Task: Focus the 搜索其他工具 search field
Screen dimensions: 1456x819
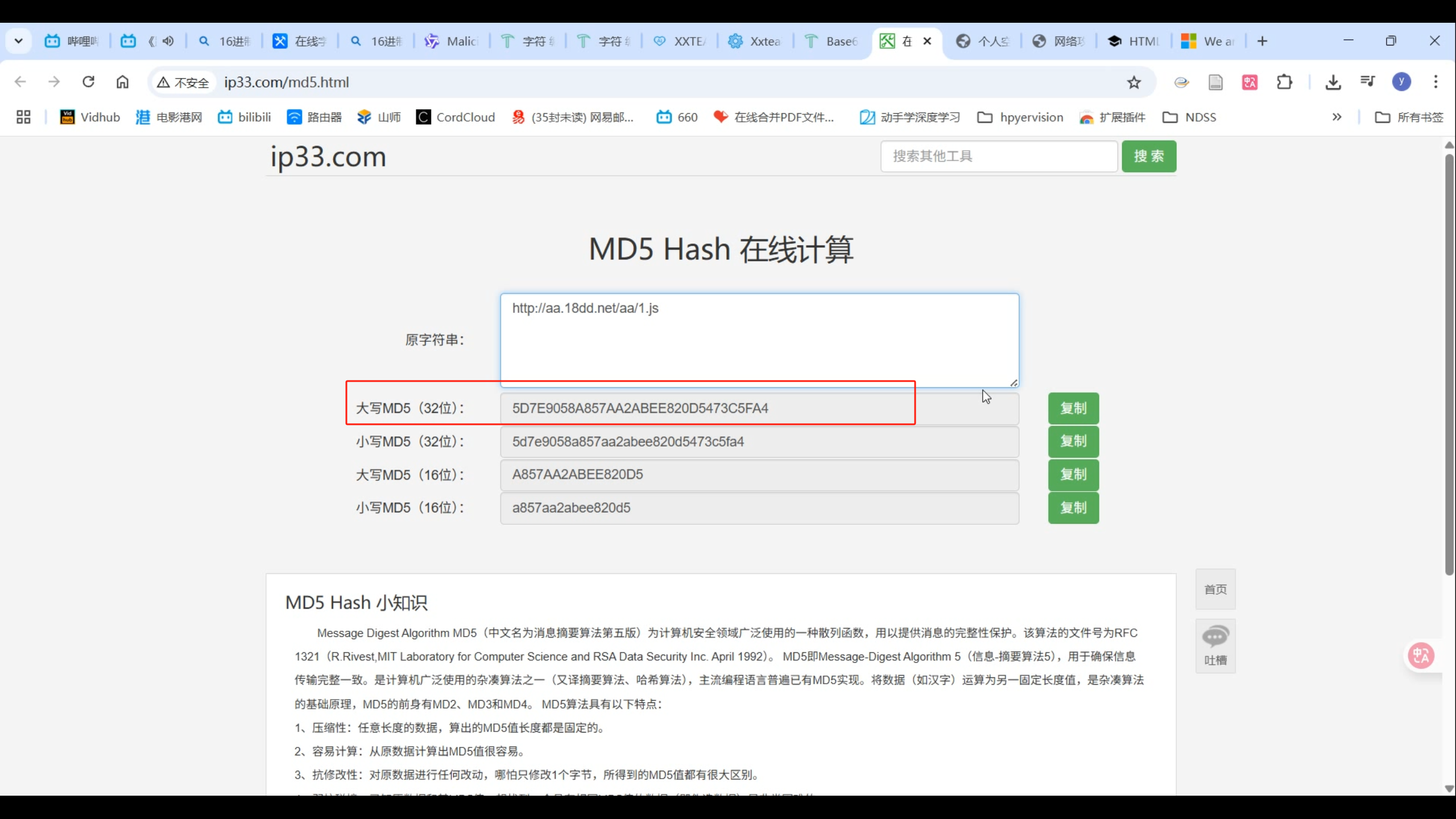Action: [x=999, y=156]
